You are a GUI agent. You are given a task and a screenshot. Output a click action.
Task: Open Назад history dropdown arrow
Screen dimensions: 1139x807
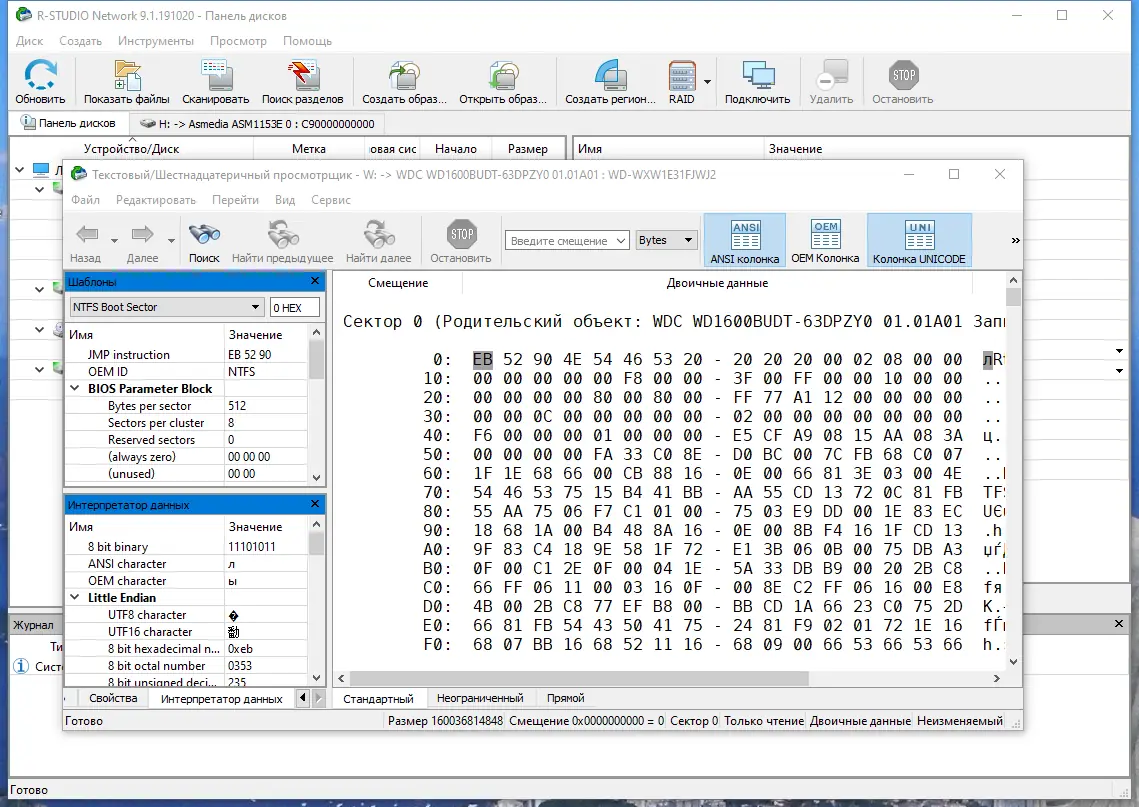coord(114,240)
